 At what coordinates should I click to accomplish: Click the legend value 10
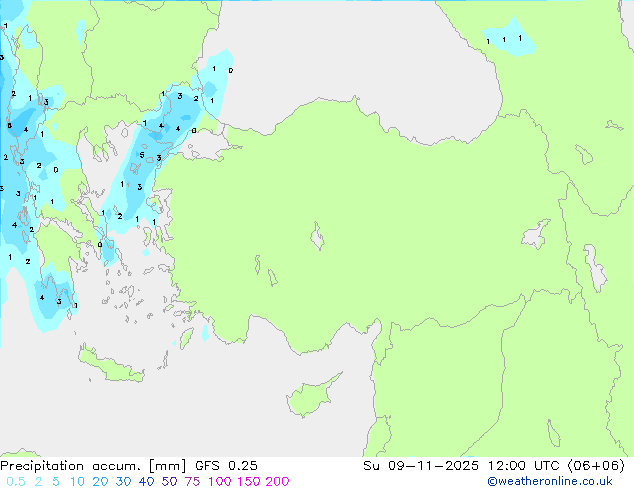click(77, 482)
